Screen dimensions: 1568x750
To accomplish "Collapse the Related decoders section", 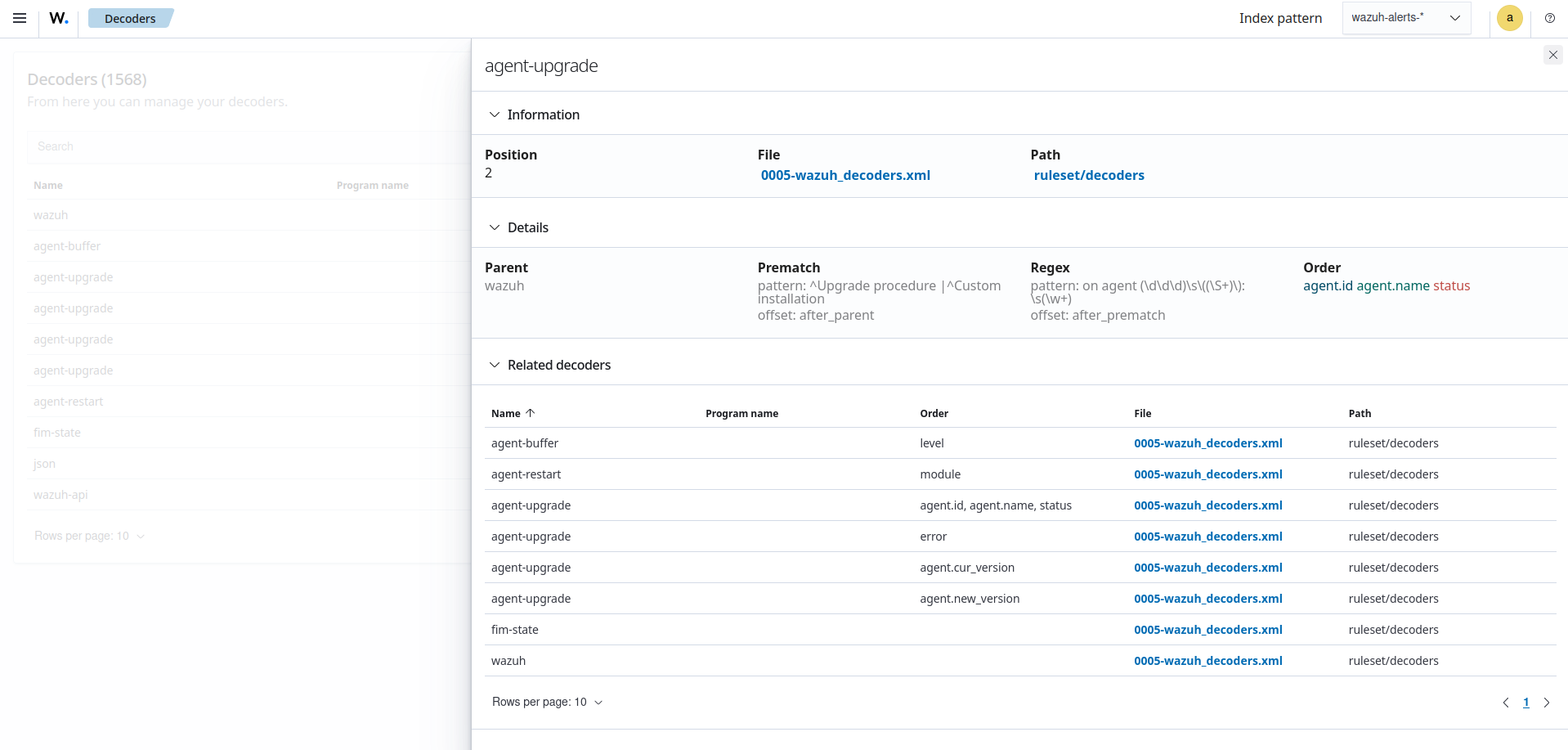I will point(494,365).
